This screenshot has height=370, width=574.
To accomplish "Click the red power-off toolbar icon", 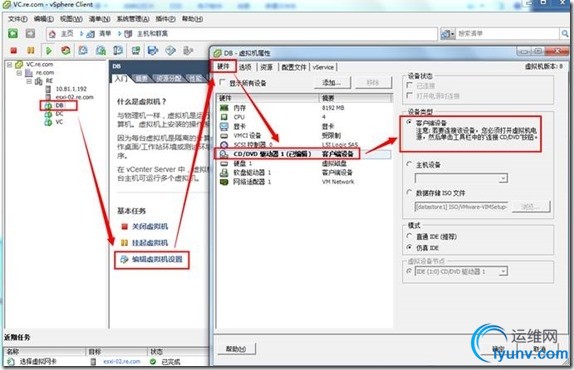I will point(14,50).
